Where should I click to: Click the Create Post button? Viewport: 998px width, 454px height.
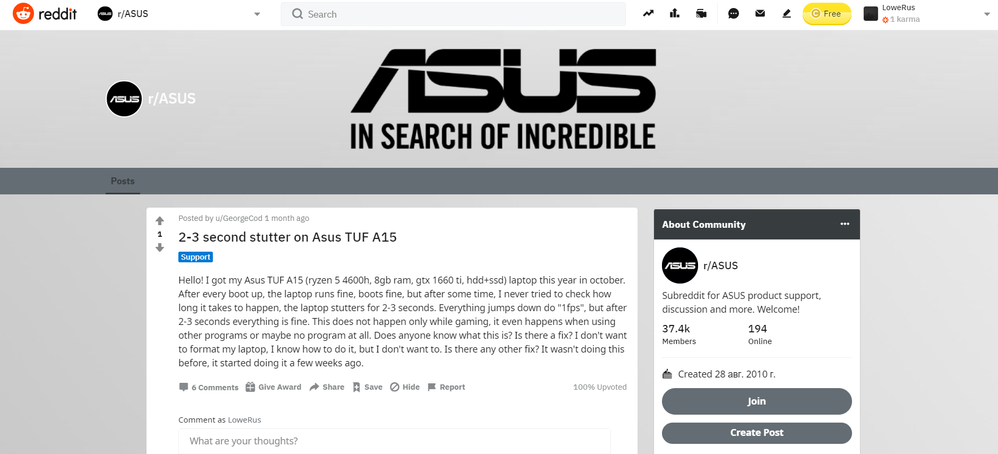click(x=757, y=433)
